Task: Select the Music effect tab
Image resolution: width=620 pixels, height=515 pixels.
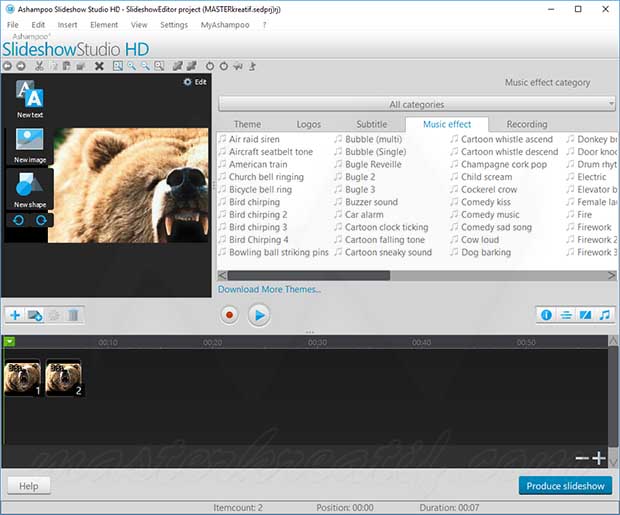Action: pos(447,124)
